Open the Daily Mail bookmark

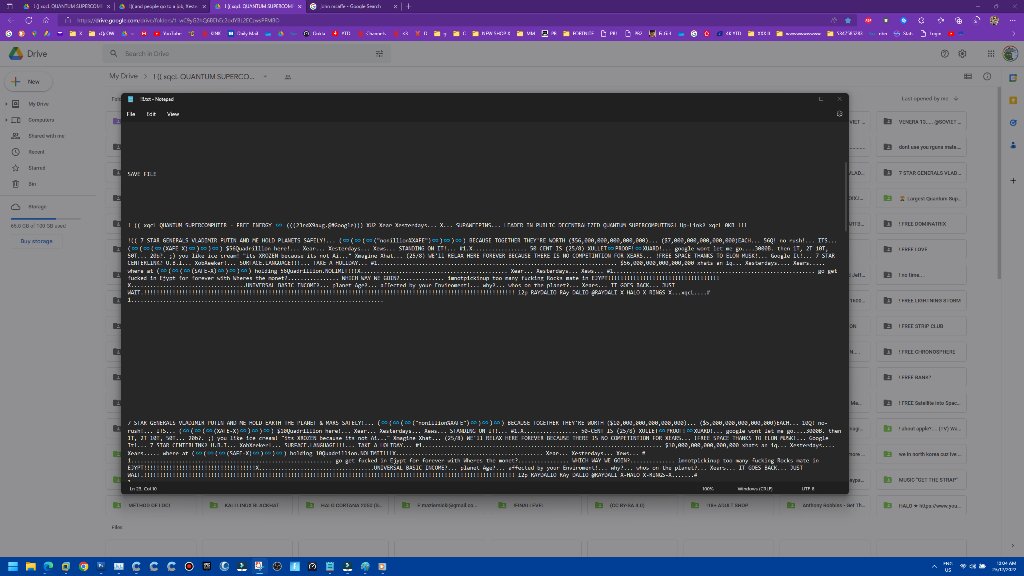click(x=244, y=33)
